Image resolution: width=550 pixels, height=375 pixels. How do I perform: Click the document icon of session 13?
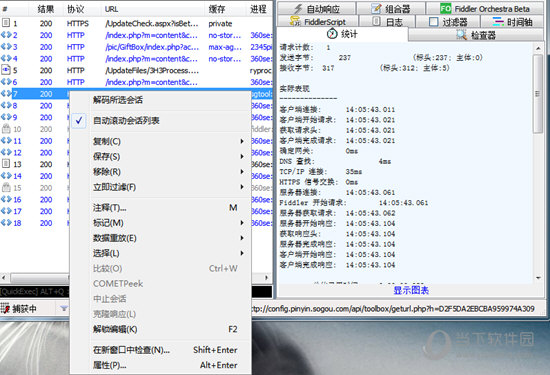(x=6, y=164)
